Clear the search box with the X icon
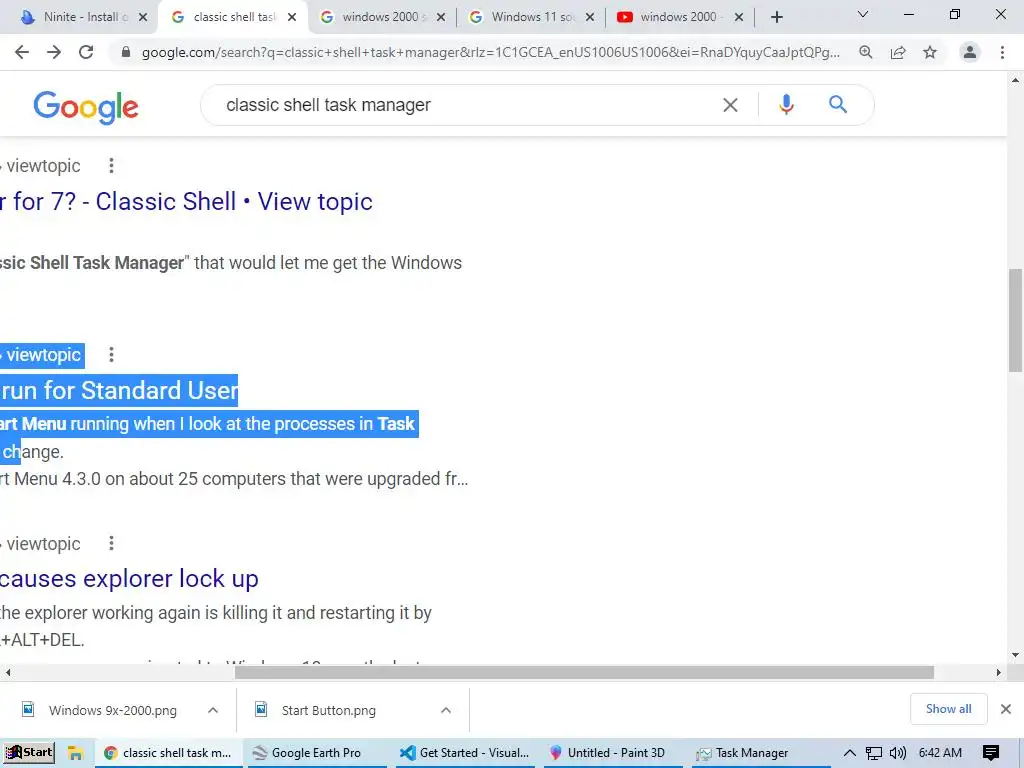 click(x=730, y=104)
